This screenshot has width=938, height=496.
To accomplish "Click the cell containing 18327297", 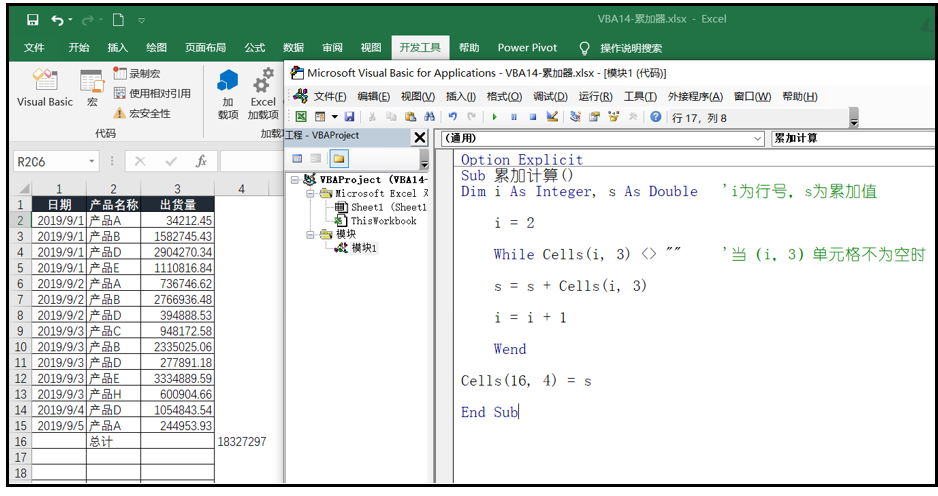I will tap(242, 442).
